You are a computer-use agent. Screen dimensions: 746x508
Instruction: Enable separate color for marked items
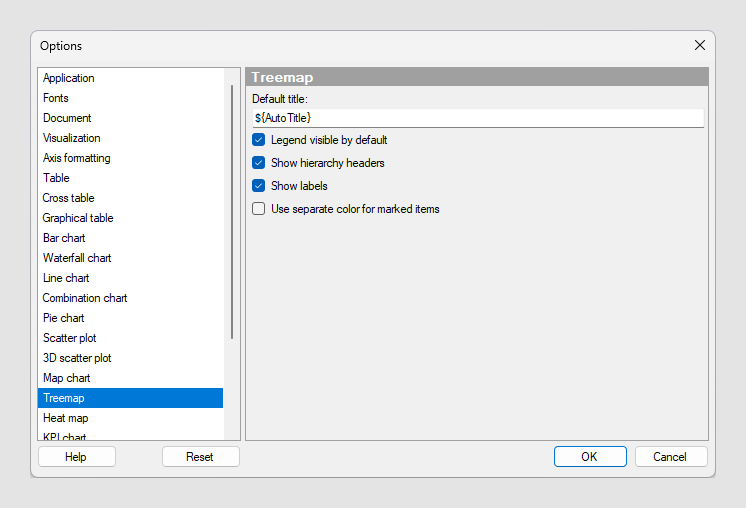(x=259, y=209)
